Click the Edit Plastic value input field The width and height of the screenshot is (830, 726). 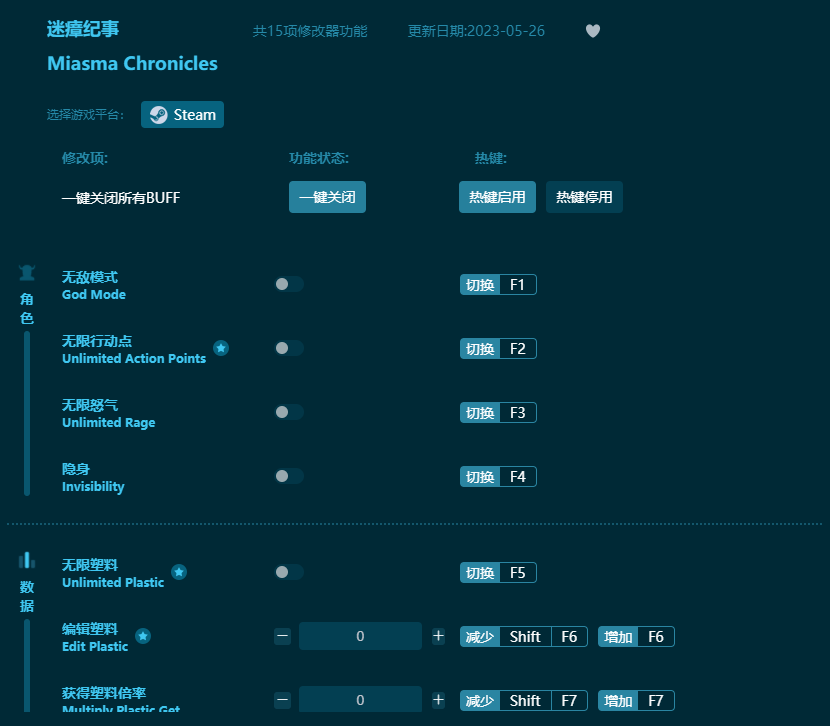tap(360, 635)
